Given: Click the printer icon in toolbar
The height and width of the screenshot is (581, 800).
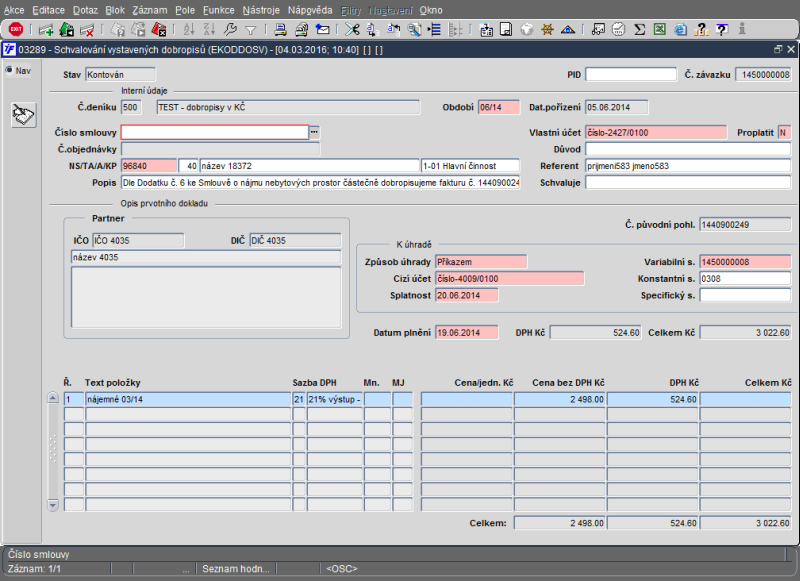Looking at the screenshot, I should click(x=280, y=29).
